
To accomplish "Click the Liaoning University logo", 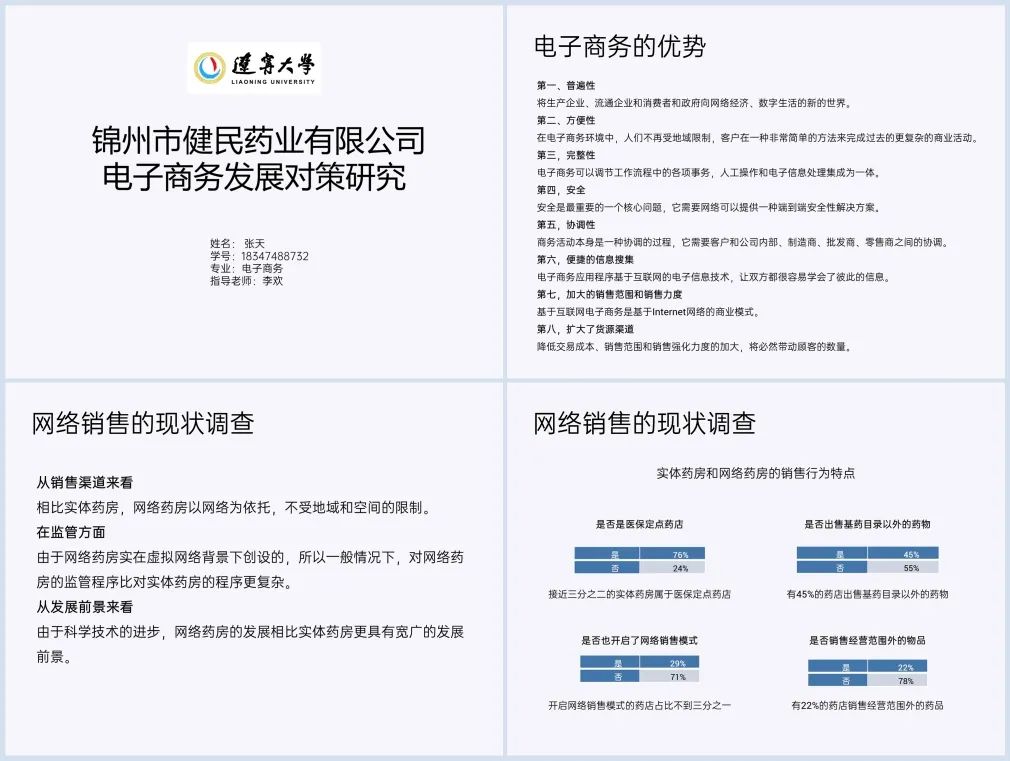I will (254, 68).
